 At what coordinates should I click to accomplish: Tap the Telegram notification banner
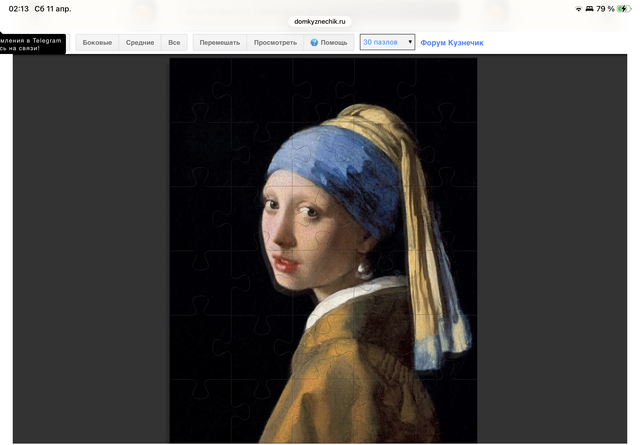(32, 43)
